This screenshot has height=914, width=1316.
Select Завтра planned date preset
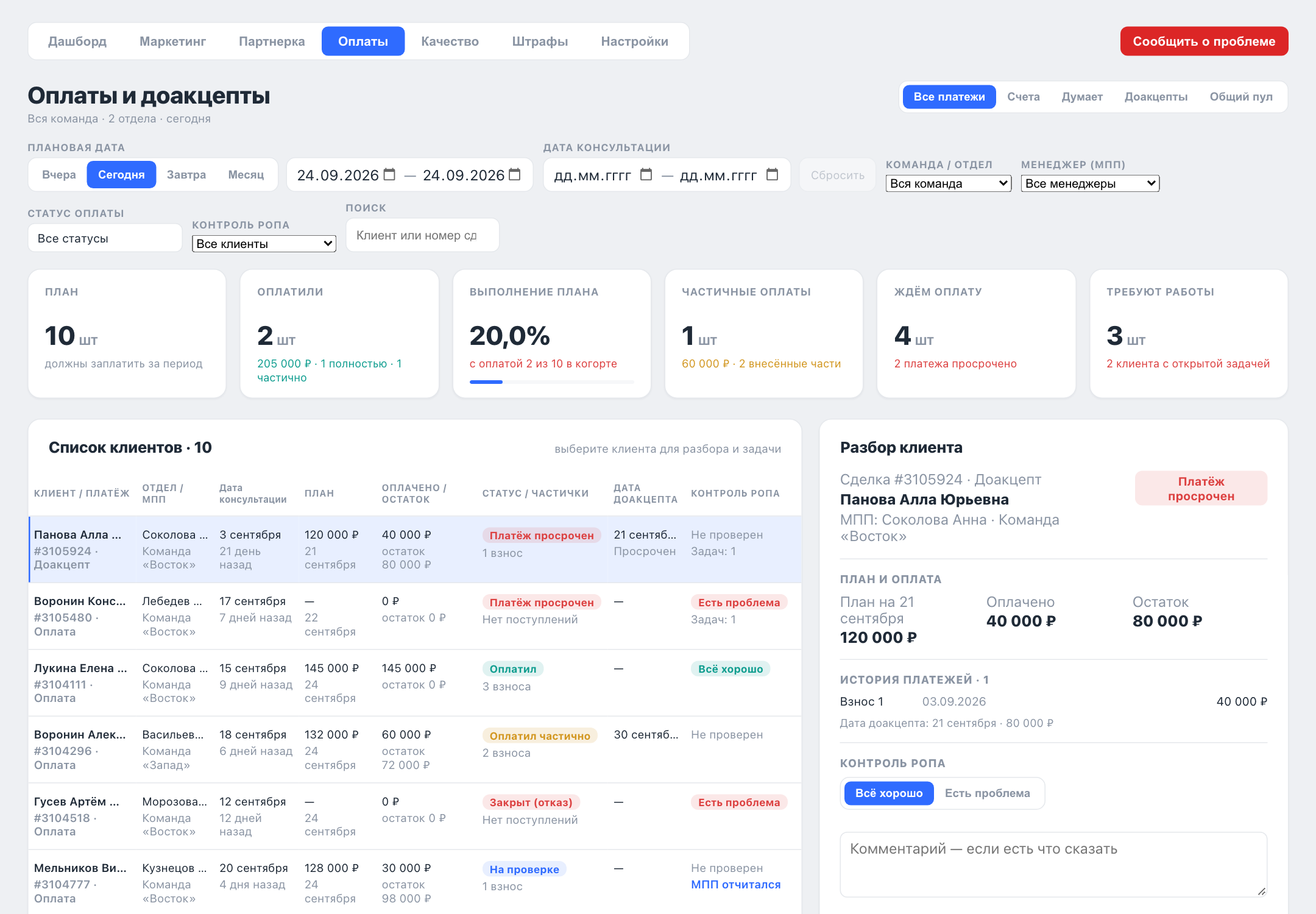click(x=186, y=175)
